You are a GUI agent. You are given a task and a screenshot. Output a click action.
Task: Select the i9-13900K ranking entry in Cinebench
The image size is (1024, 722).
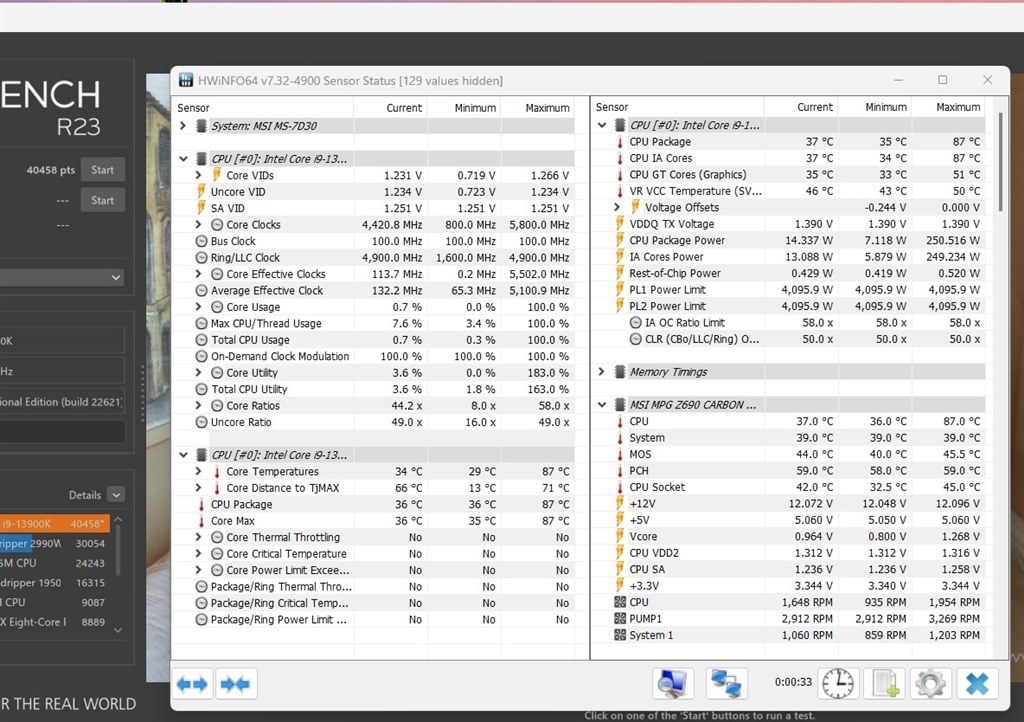pos(55,524)
